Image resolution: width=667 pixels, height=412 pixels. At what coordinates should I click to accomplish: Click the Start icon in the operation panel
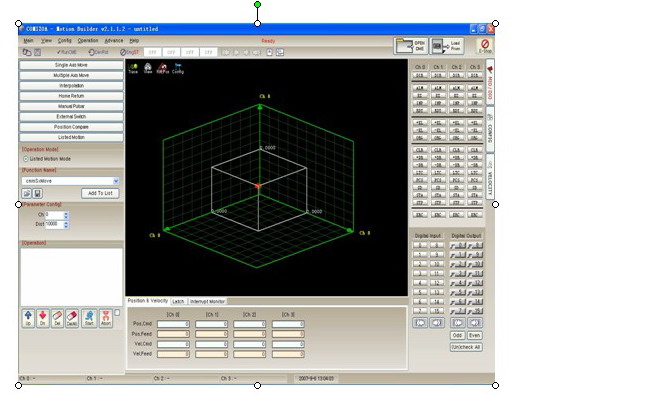click(89, 318)
